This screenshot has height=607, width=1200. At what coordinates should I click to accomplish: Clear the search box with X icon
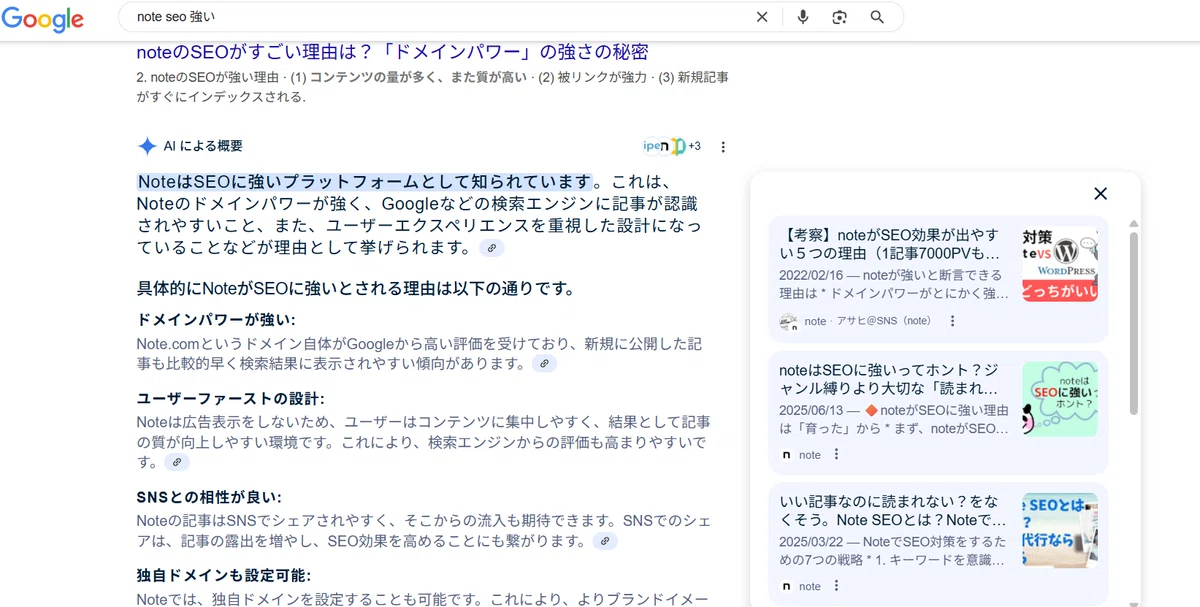pos(762,17)
